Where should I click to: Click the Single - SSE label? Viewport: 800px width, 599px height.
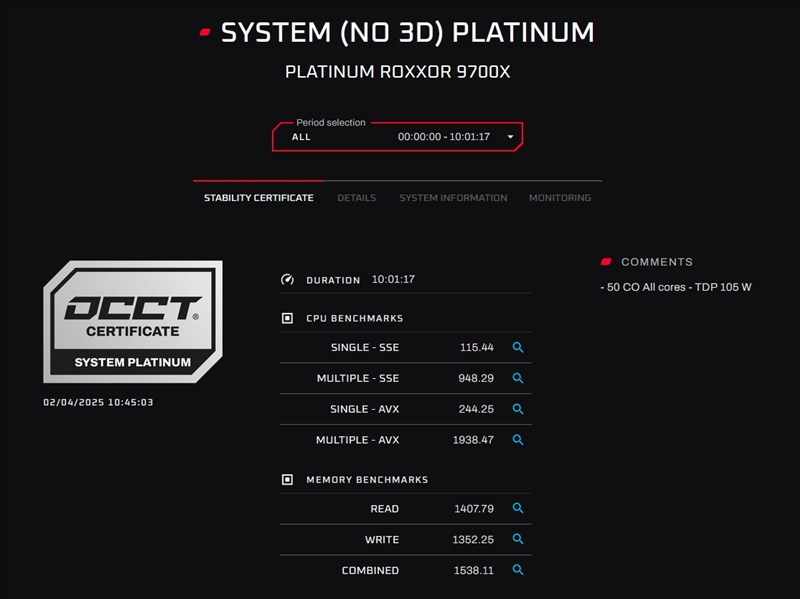[365, 347]
